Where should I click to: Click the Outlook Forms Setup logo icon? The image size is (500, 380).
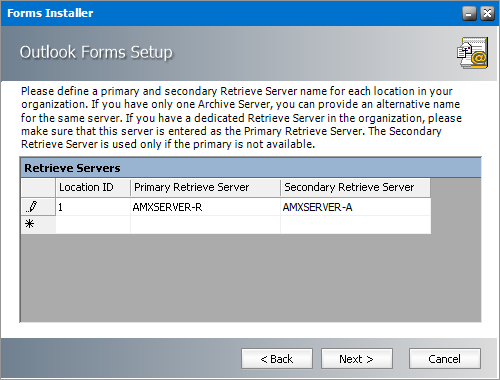pos(473,53)
